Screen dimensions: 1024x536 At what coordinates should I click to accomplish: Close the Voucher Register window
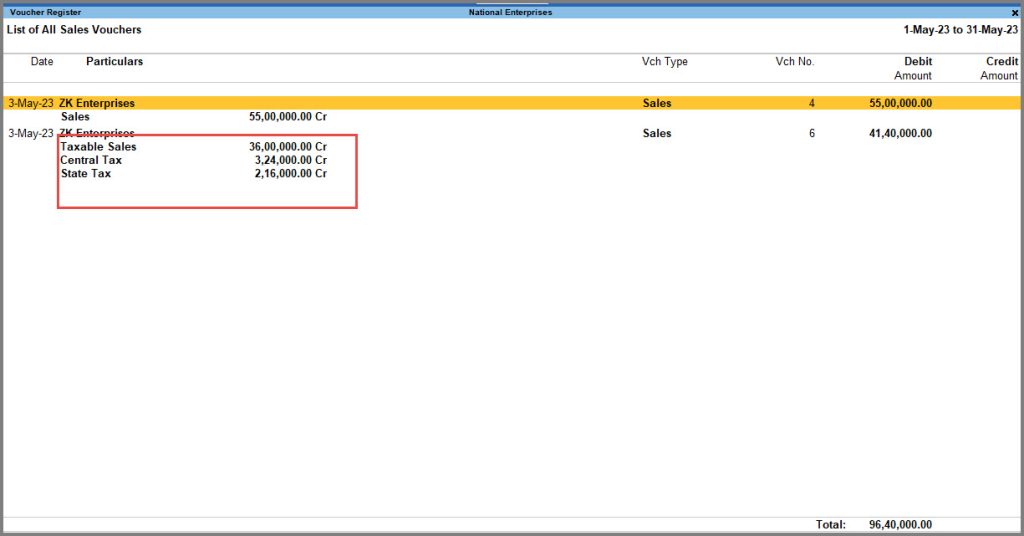pyautogui.click(x=1014, y=12)
